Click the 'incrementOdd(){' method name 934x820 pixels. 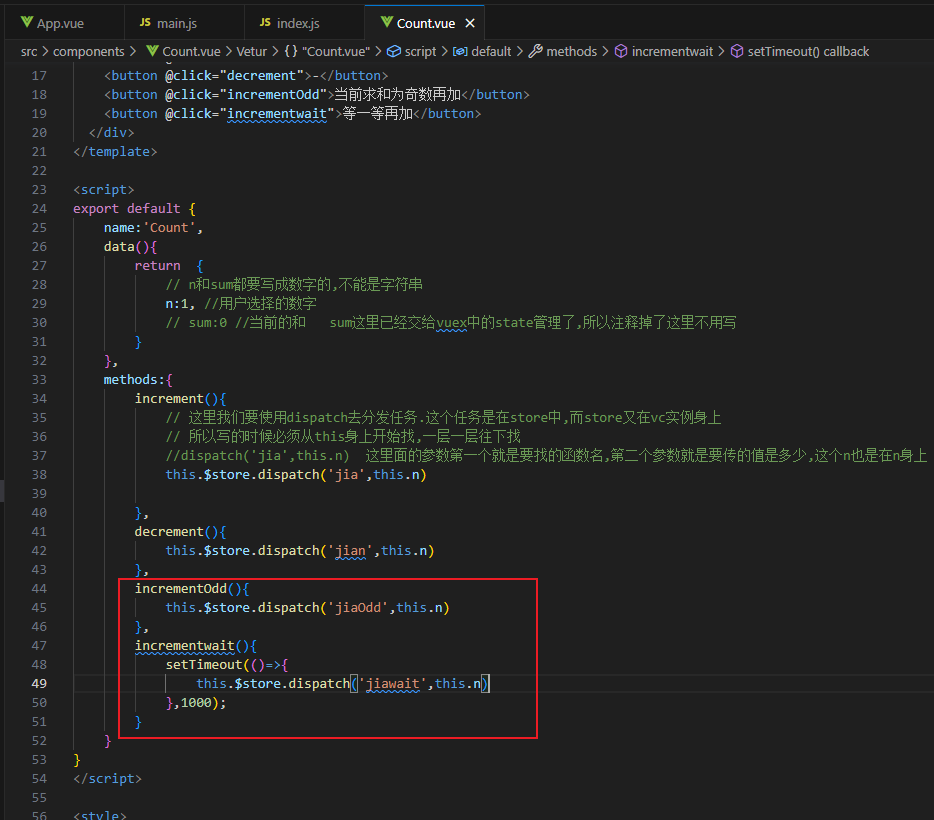(192, 589)
